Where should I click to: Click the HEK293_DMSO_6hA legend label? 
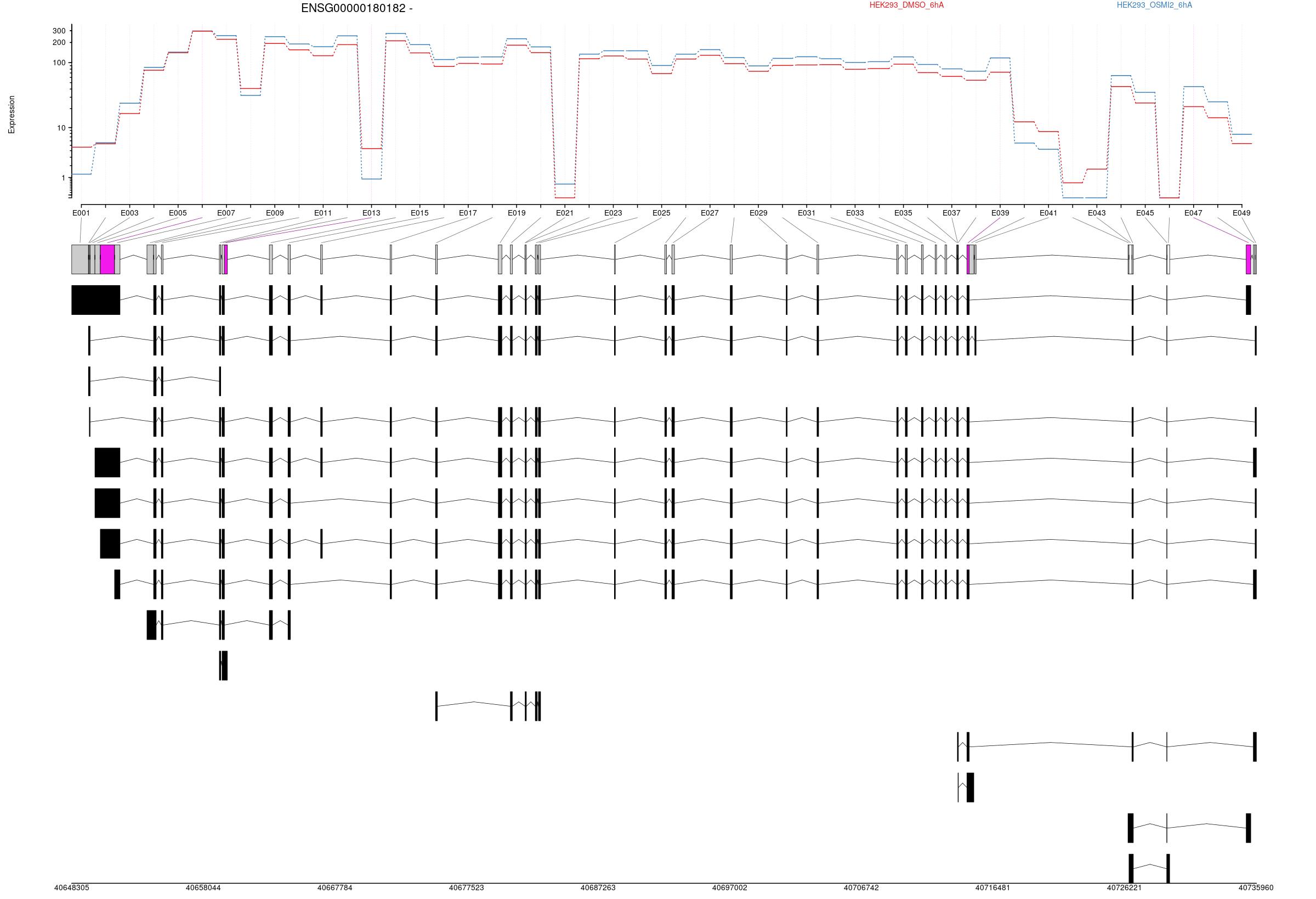pos(906,5)
